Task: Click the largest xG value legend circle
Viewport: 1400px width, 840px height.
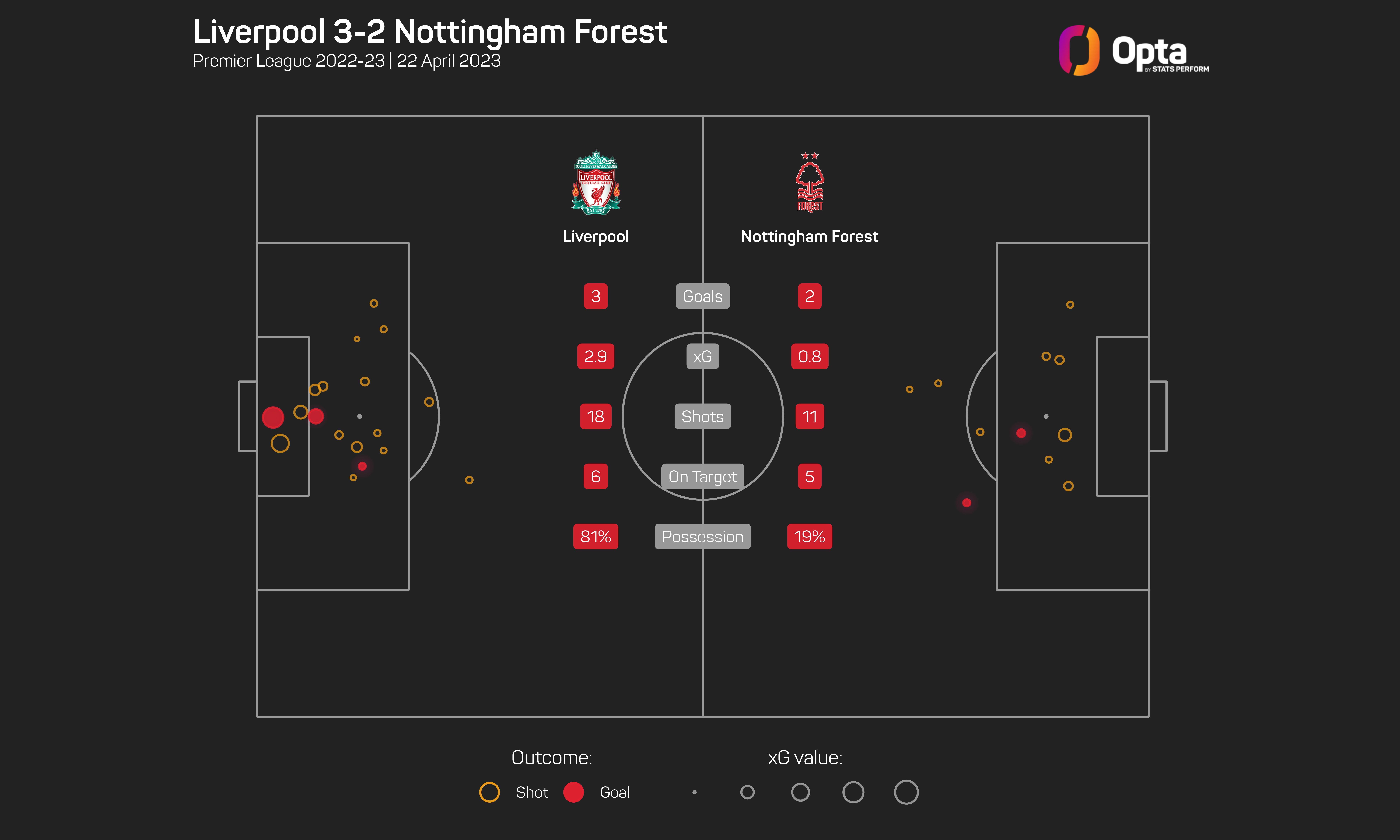Action: tap(906, 792)
